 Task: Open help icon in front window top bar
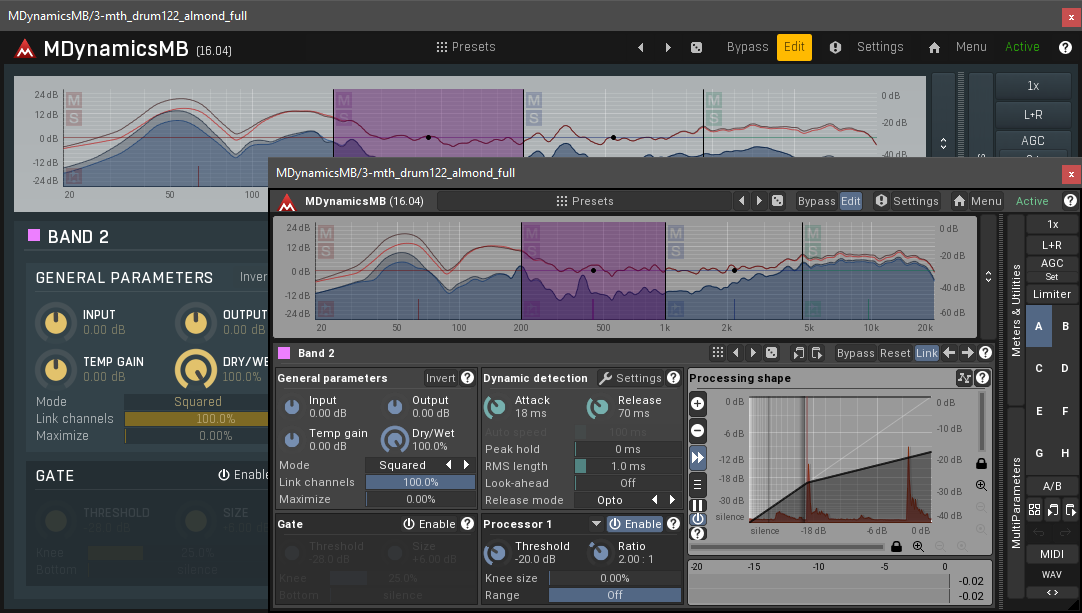tap(1070, 201)
